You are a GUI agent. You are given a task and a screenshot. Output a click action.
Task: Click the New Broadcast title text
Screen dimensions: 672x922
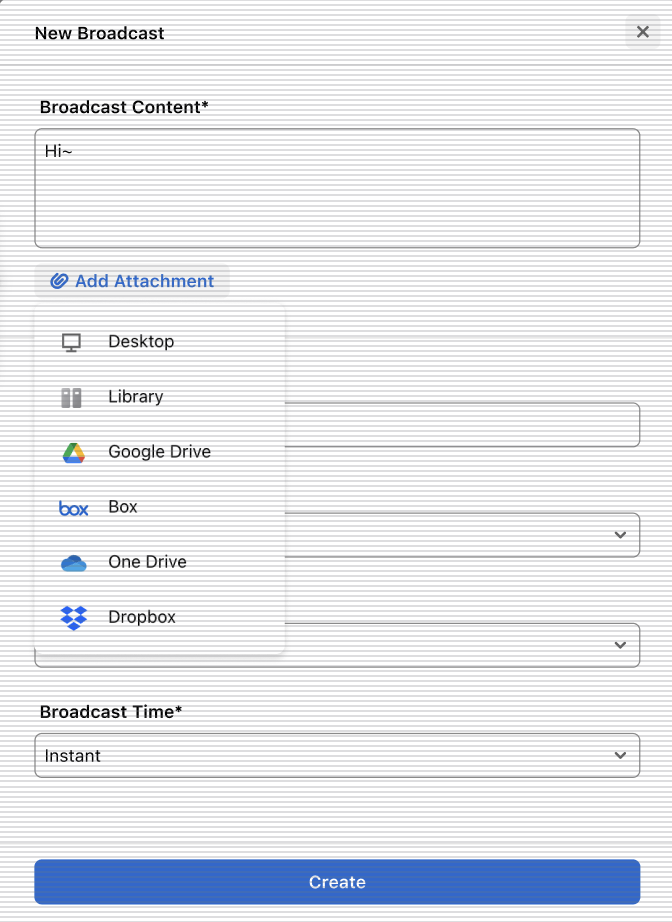(99, 34)
